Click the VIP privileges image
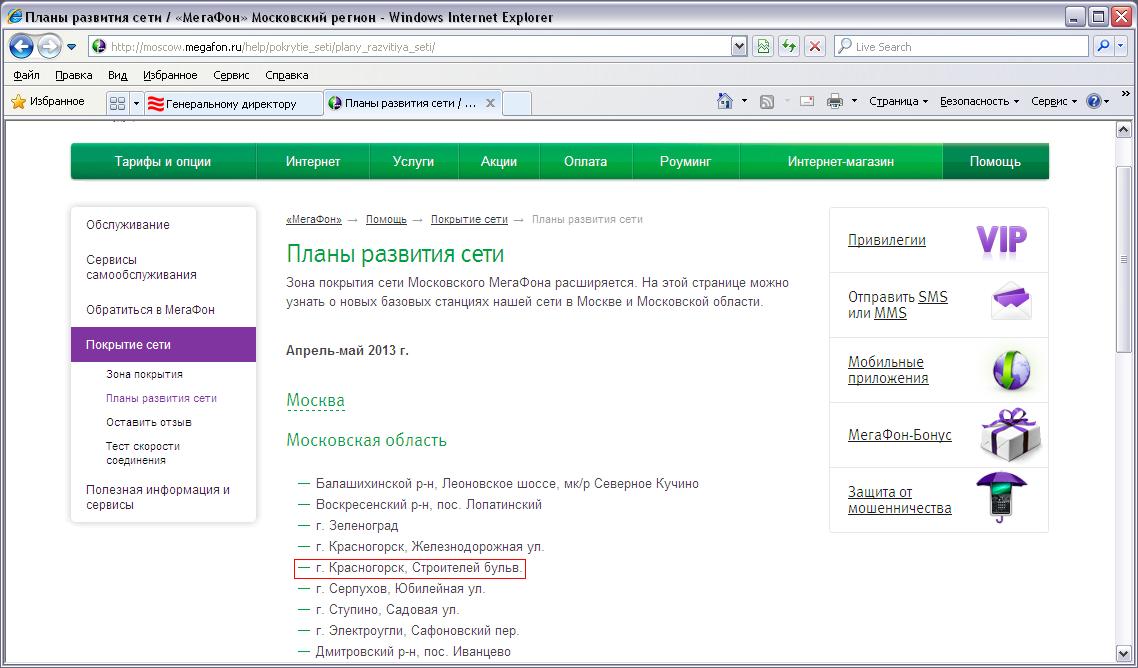This screenshot has height=668, width=1138. coord(1001,240)
